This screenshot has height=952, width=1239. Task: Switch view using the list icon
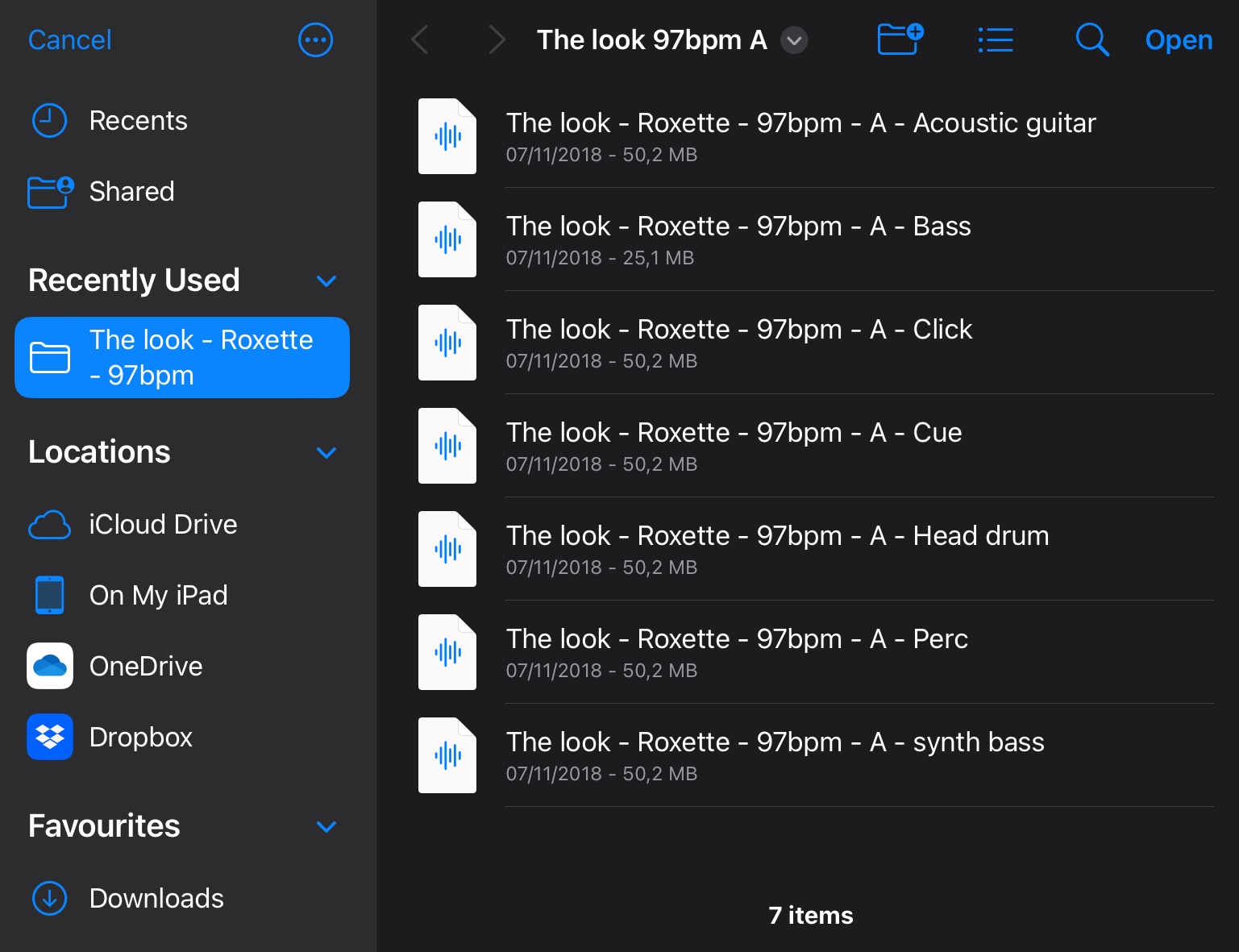click(996, 39)
